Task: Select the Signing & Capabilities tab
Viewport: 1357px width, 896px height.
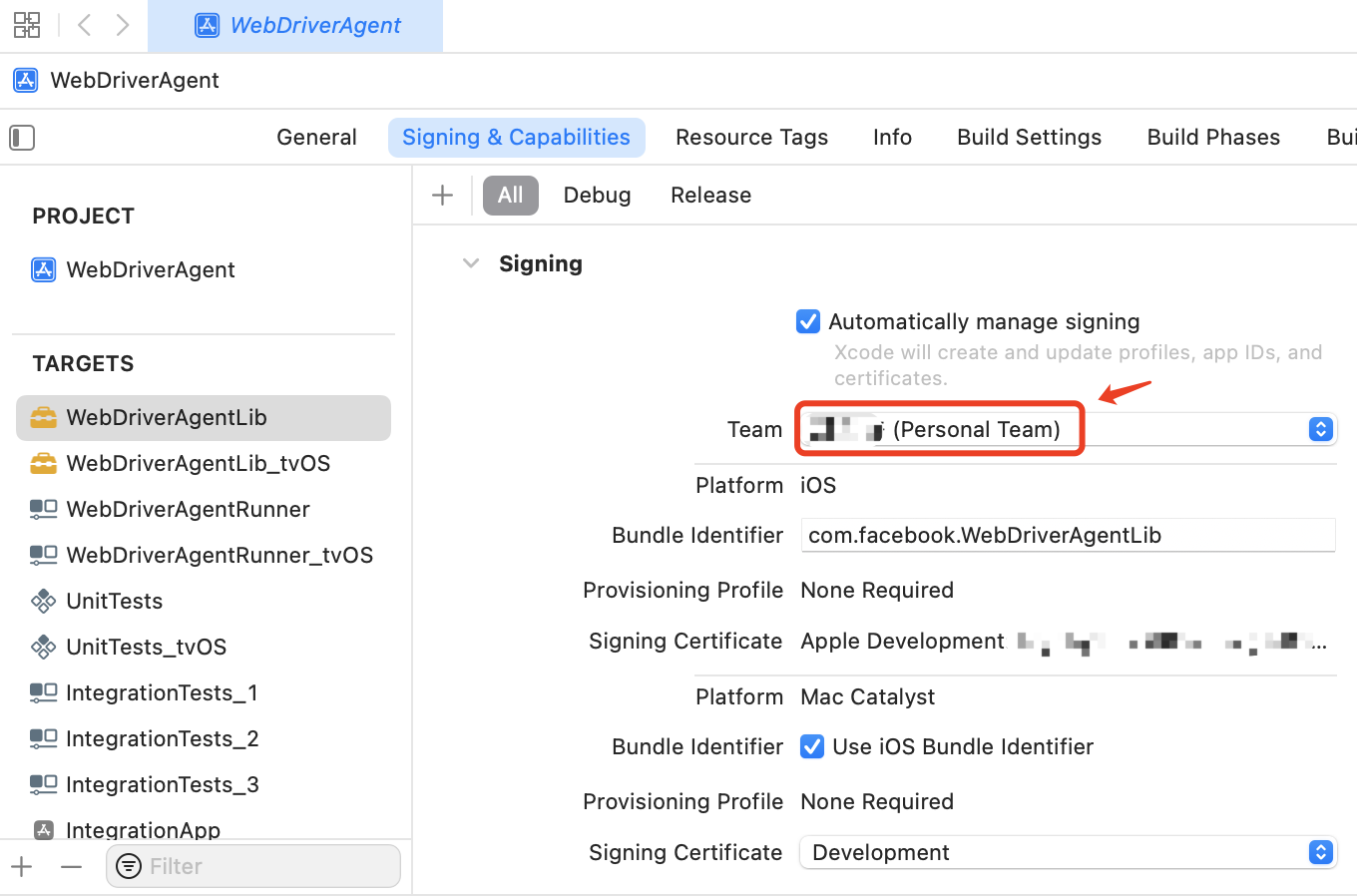Action: coord(516,137)
